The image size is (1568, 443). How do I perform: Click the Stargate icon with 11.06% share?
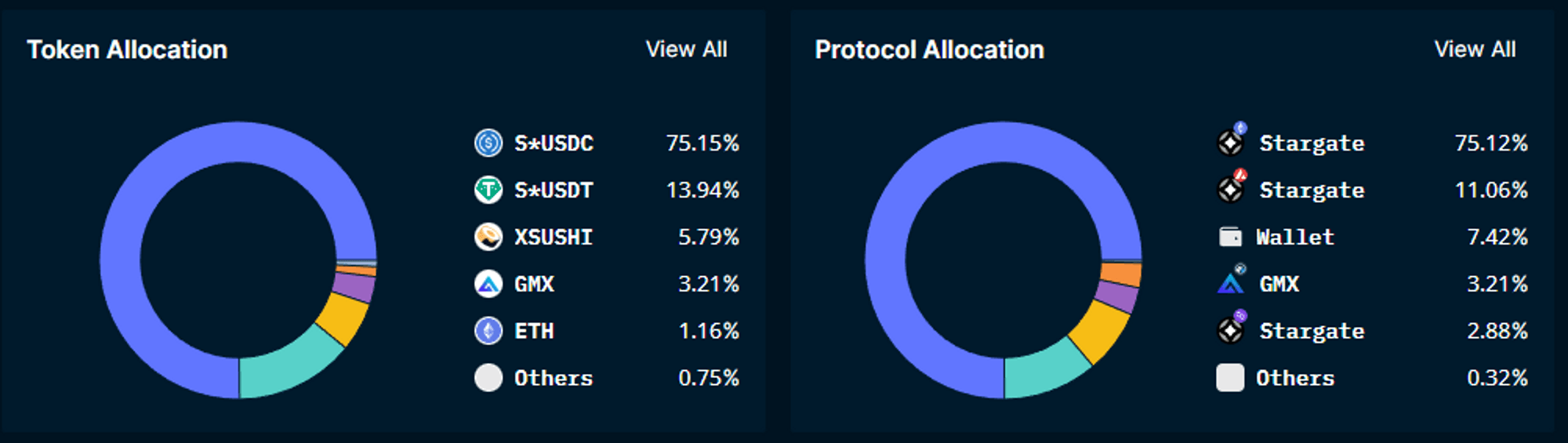click(1232, 187)
